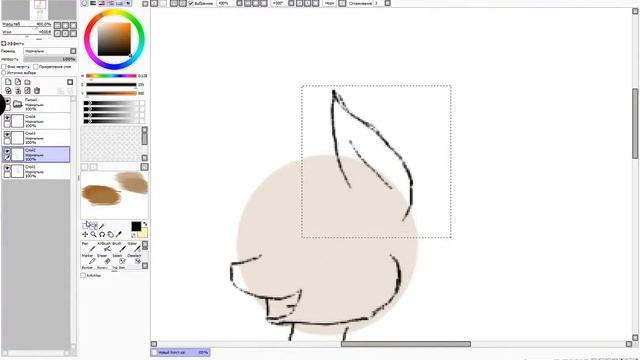Click the navigator preview thumbnail
The width and height of the screenshot is (640, 360).
point(39,10)
